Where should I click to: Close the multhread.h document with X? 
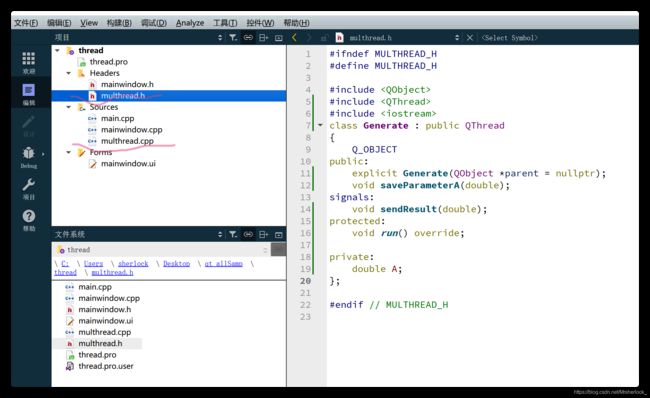[x=470, y=38]
